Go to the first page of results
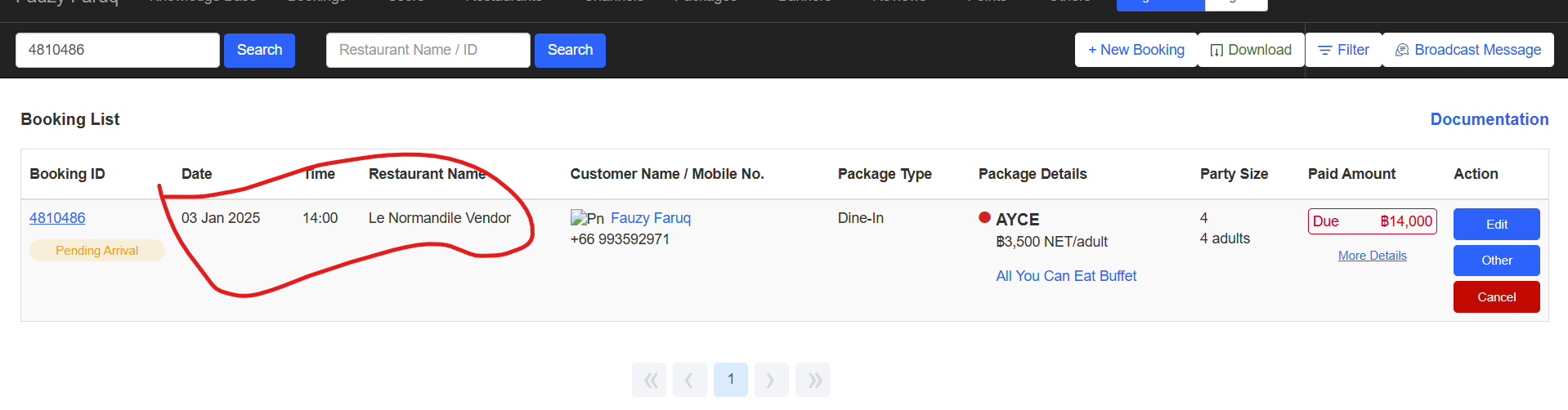Image resolution: width=1568 pixels, height=410 pixels. click(x=649, y=380)
